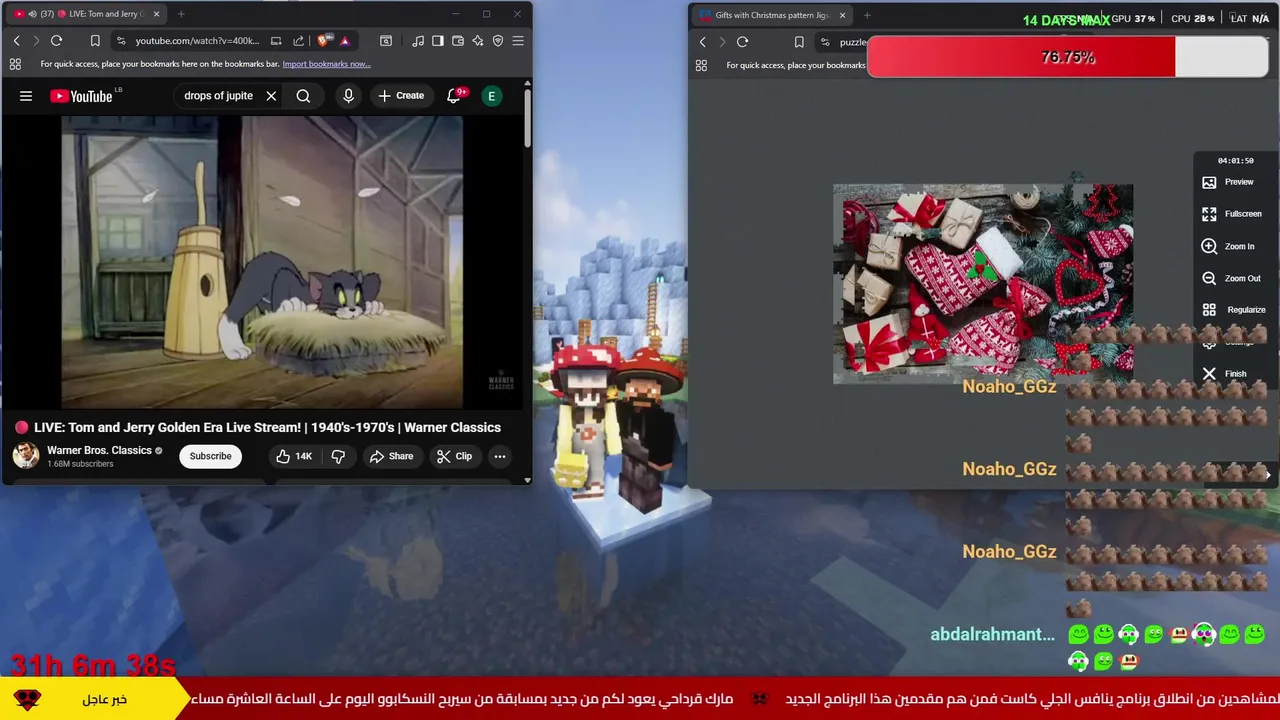Reload the puzzle page
The image size is (1280, 720).
tap(742, 42)
